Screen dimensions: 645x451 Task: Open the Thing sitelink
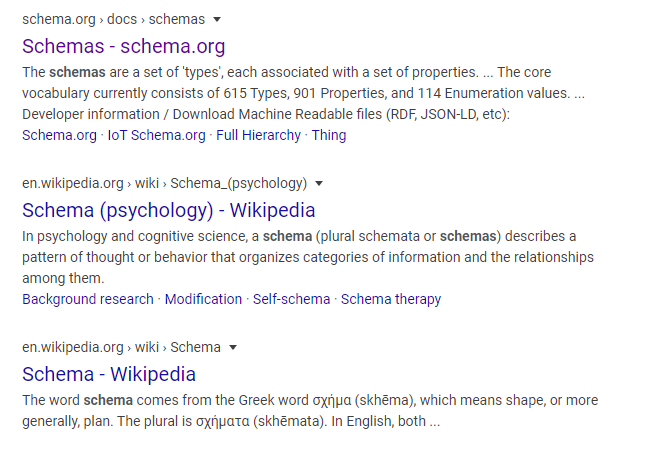coord(329,135)
